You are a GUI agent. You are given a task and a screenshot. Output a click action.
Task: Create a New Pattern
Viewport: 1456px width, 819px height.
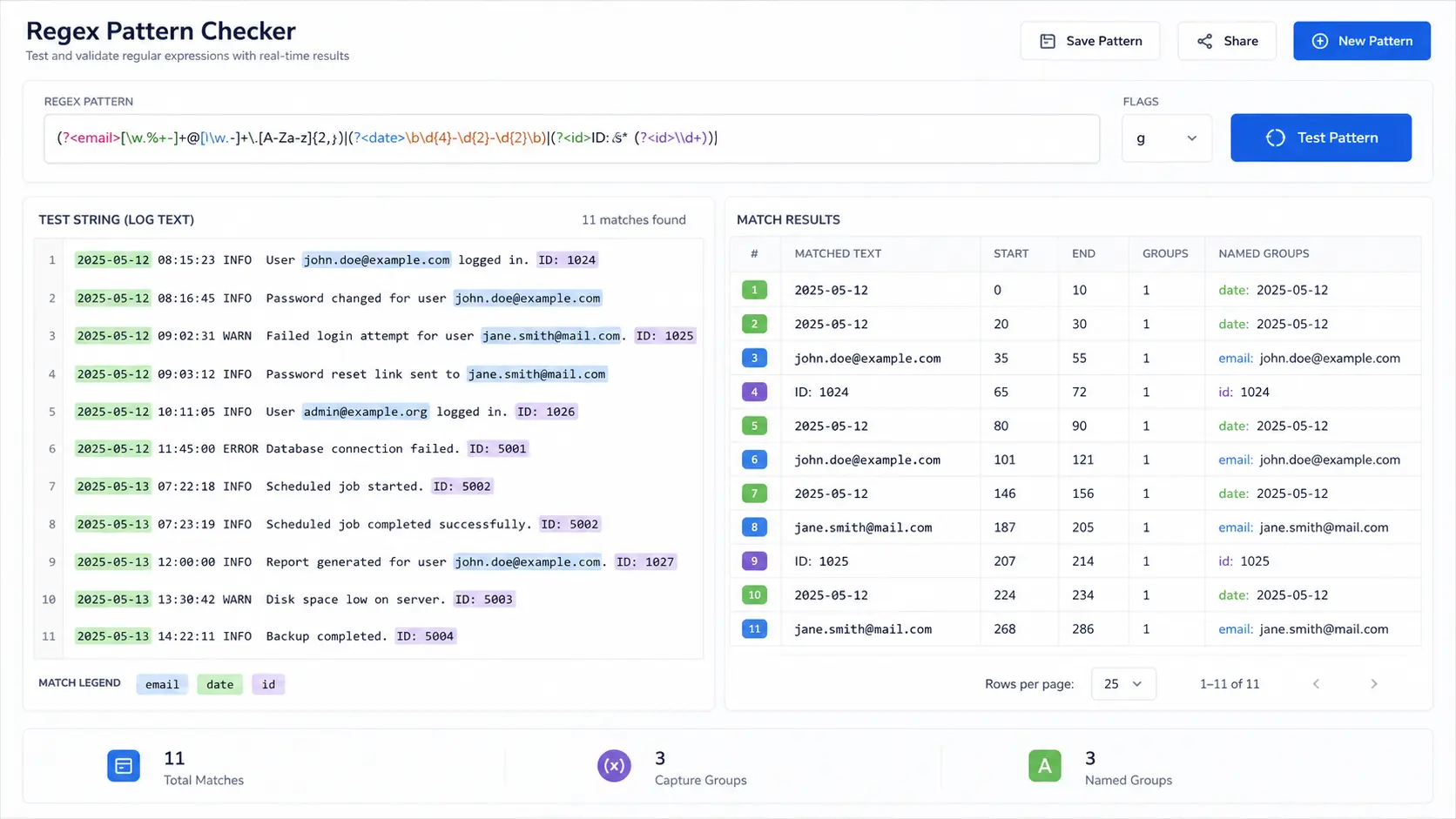(x=1362, y=41)
